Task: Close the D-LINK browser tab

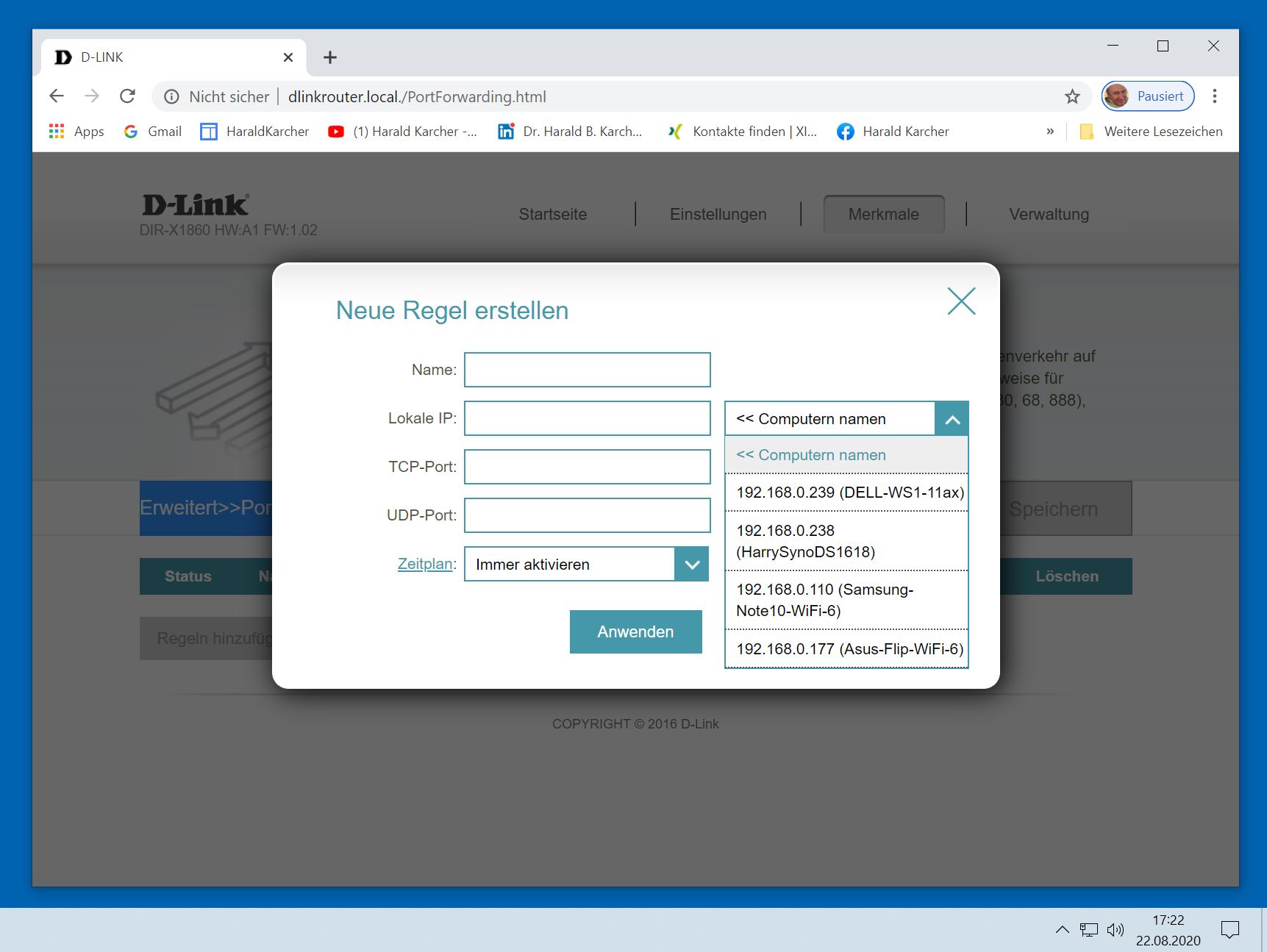Action: 288,57
